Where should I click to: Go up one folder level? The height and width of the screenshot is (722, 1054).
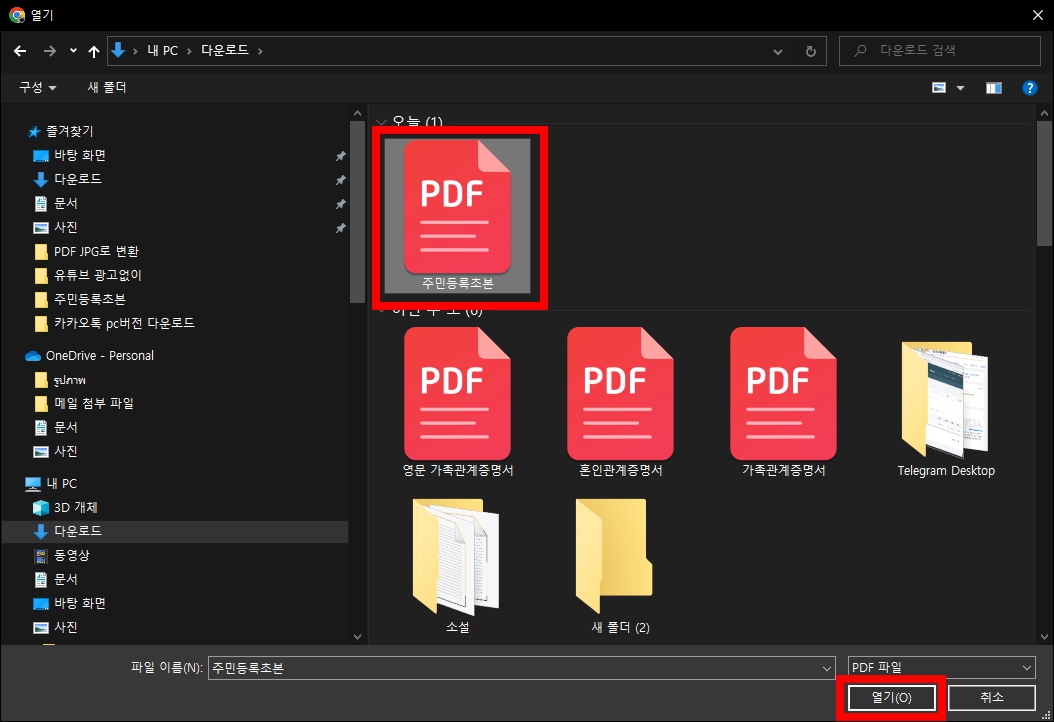(x=93, y=50)
